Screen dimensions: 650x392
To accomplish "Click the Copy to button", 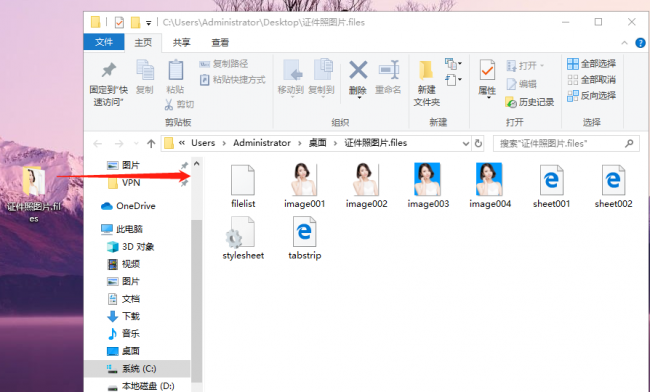I will [x=321, y=78].
